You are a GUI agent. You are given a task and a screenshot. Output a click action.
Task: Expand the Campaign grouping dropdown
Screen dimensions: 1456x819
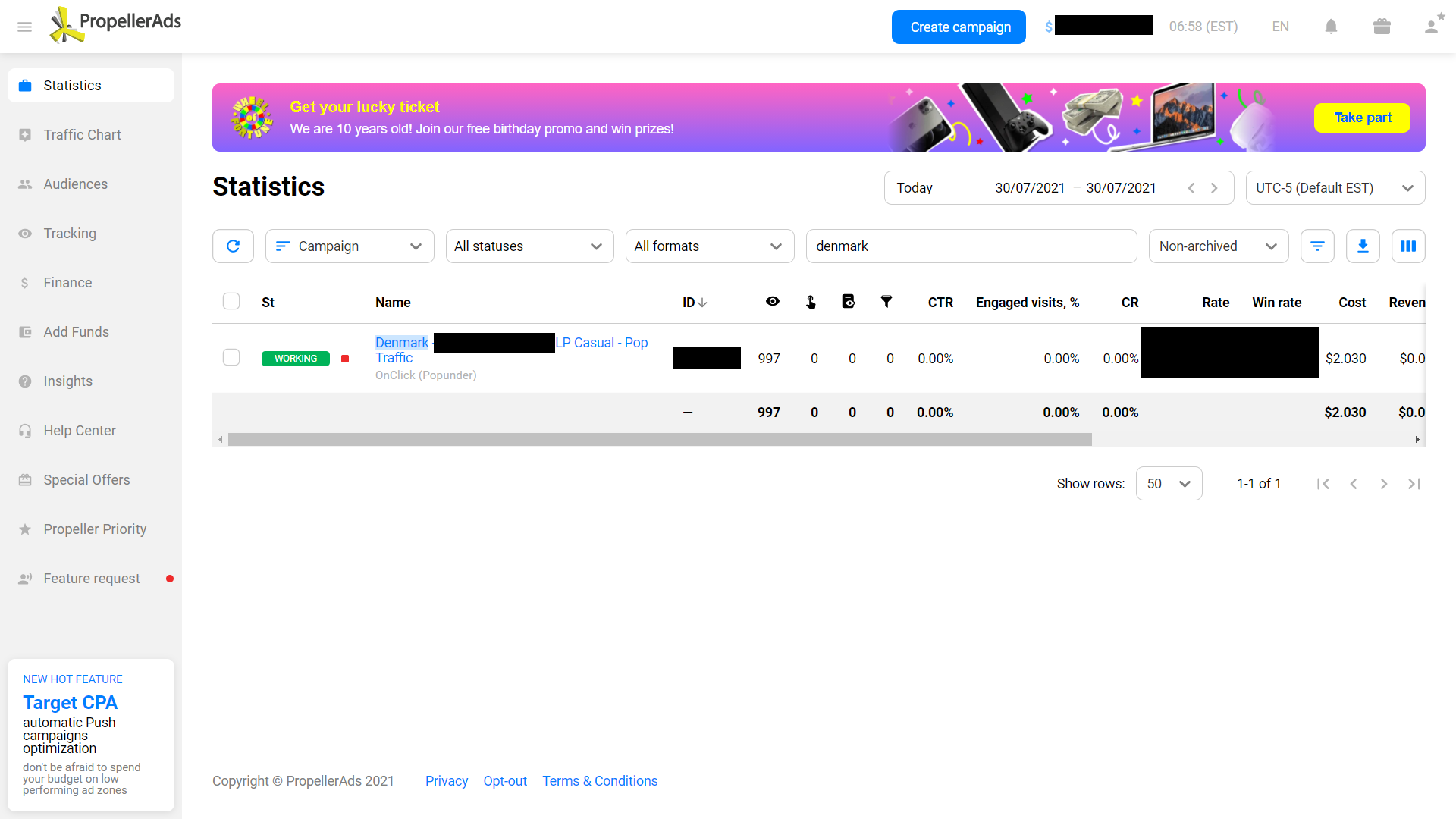coord(350,246)
